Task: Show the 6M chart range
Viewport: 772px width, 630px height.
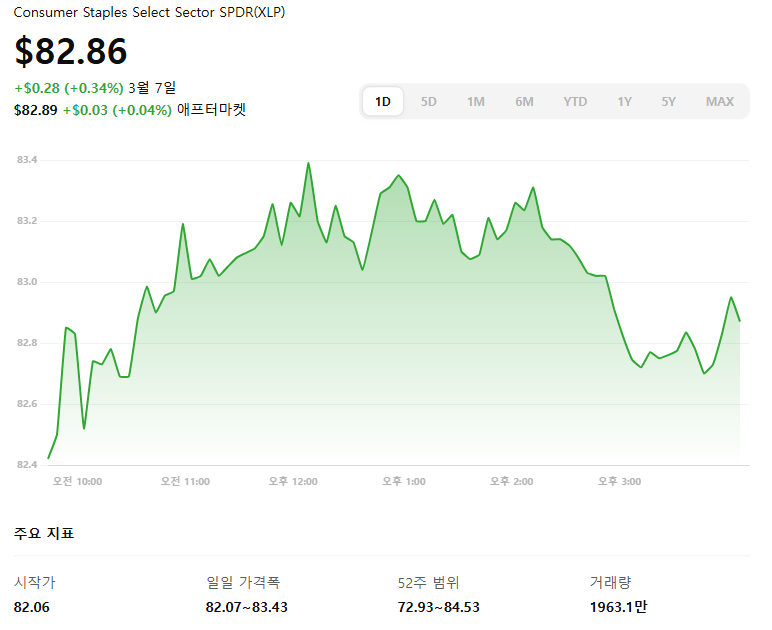Action: pyautogui.click(x=524, y=101)
